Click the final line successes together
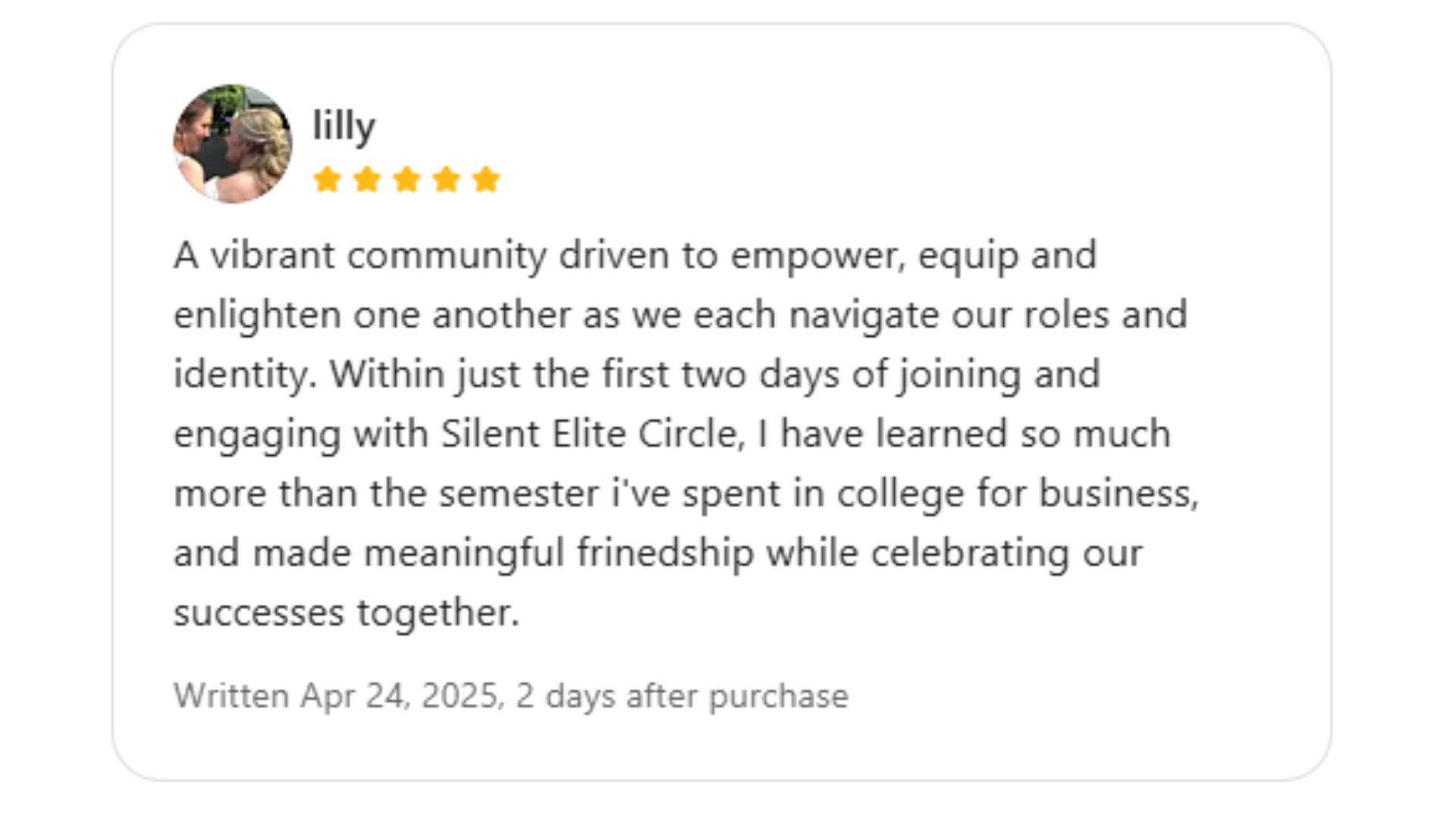The height and width of the screenshot is (819, 1456). [x=347, y=613]
